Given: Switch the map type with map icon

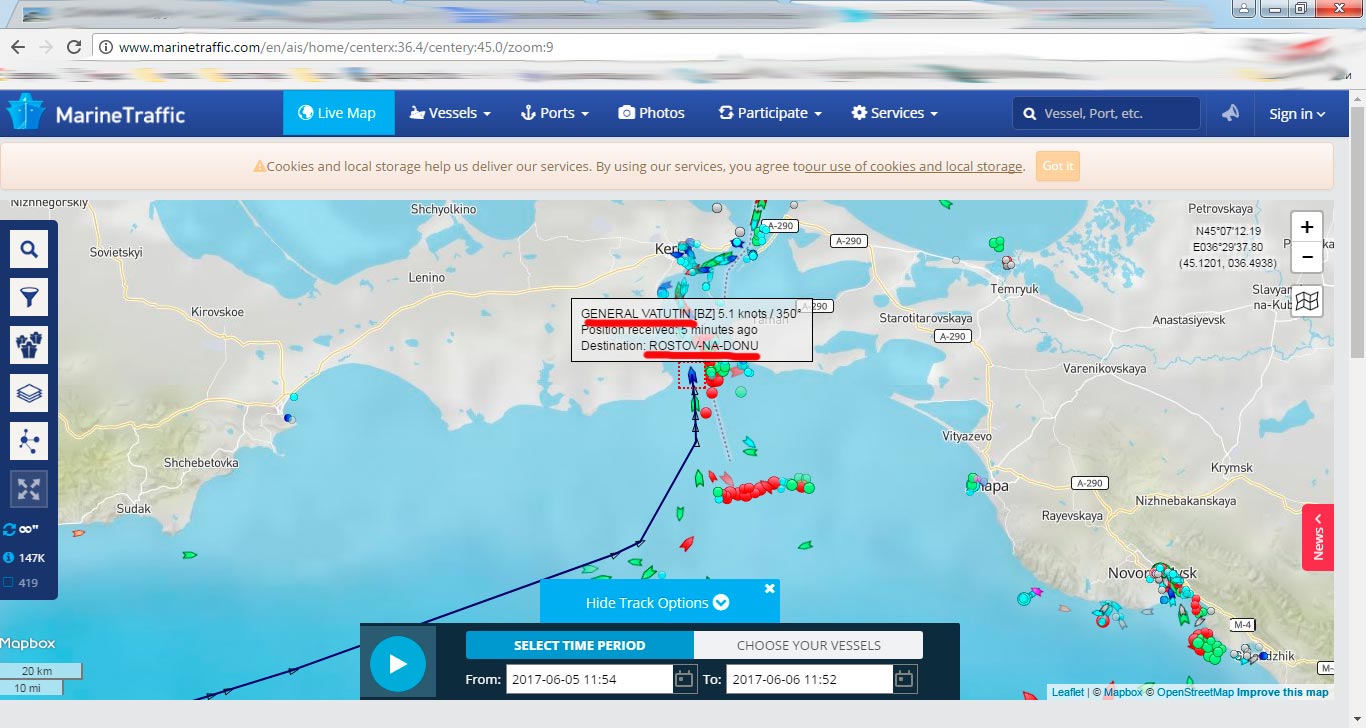Looking at the screenshot, I should pyautogui.click(x=1307, y=300).
